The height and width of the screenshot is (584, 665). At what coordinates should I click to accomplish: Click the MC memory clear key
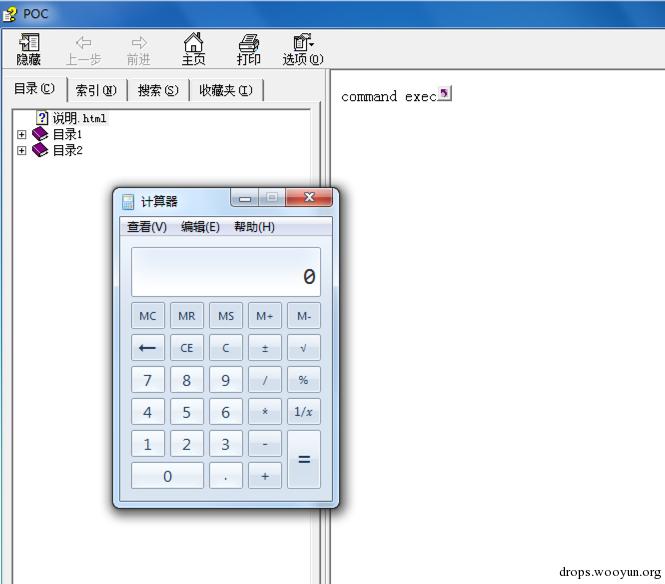pyautogui.click(x=148, y=316)
